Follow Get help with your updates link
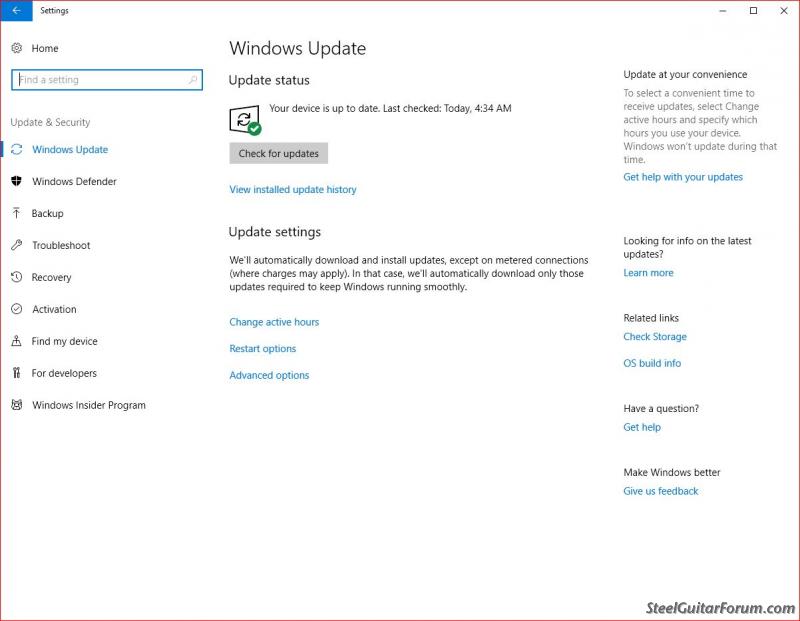This screenshot has width=800, height=621. click(683, 177)
